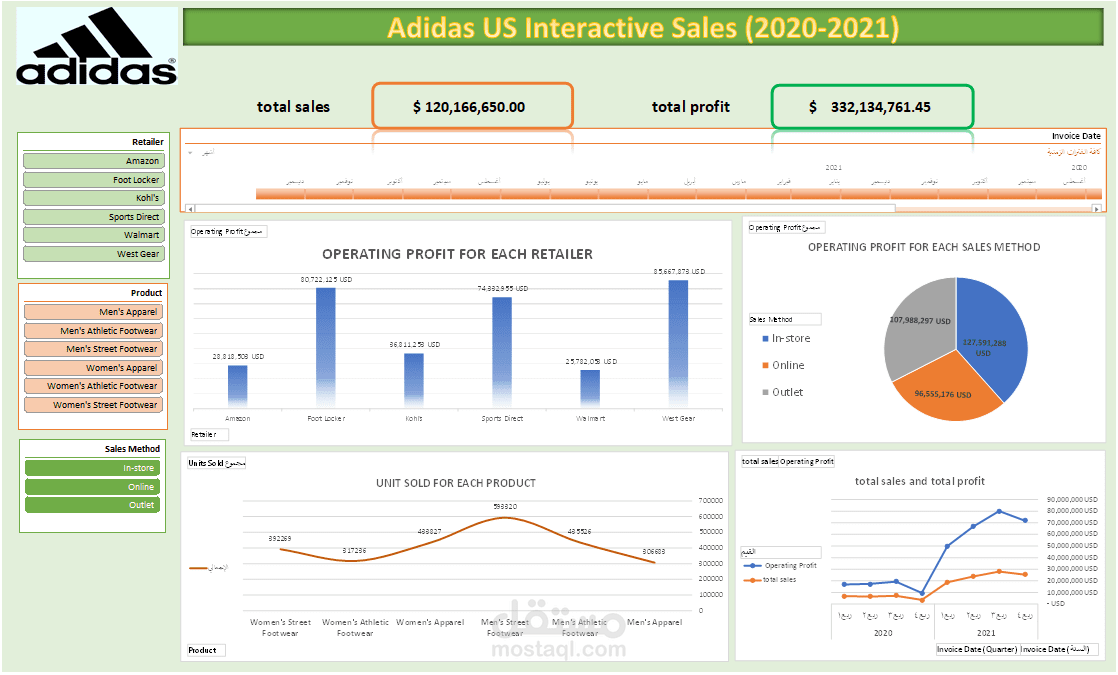
Task: Filter by Women's Athletic Footwear
Action: click(93, 386)
